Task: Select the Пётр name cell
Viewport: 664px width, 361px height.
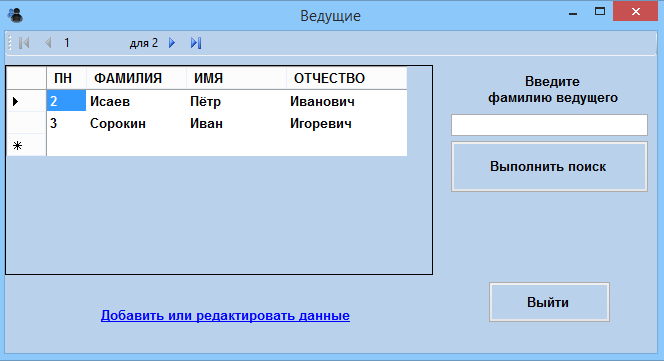Action: pyautogui.click(x=236, y=101)
